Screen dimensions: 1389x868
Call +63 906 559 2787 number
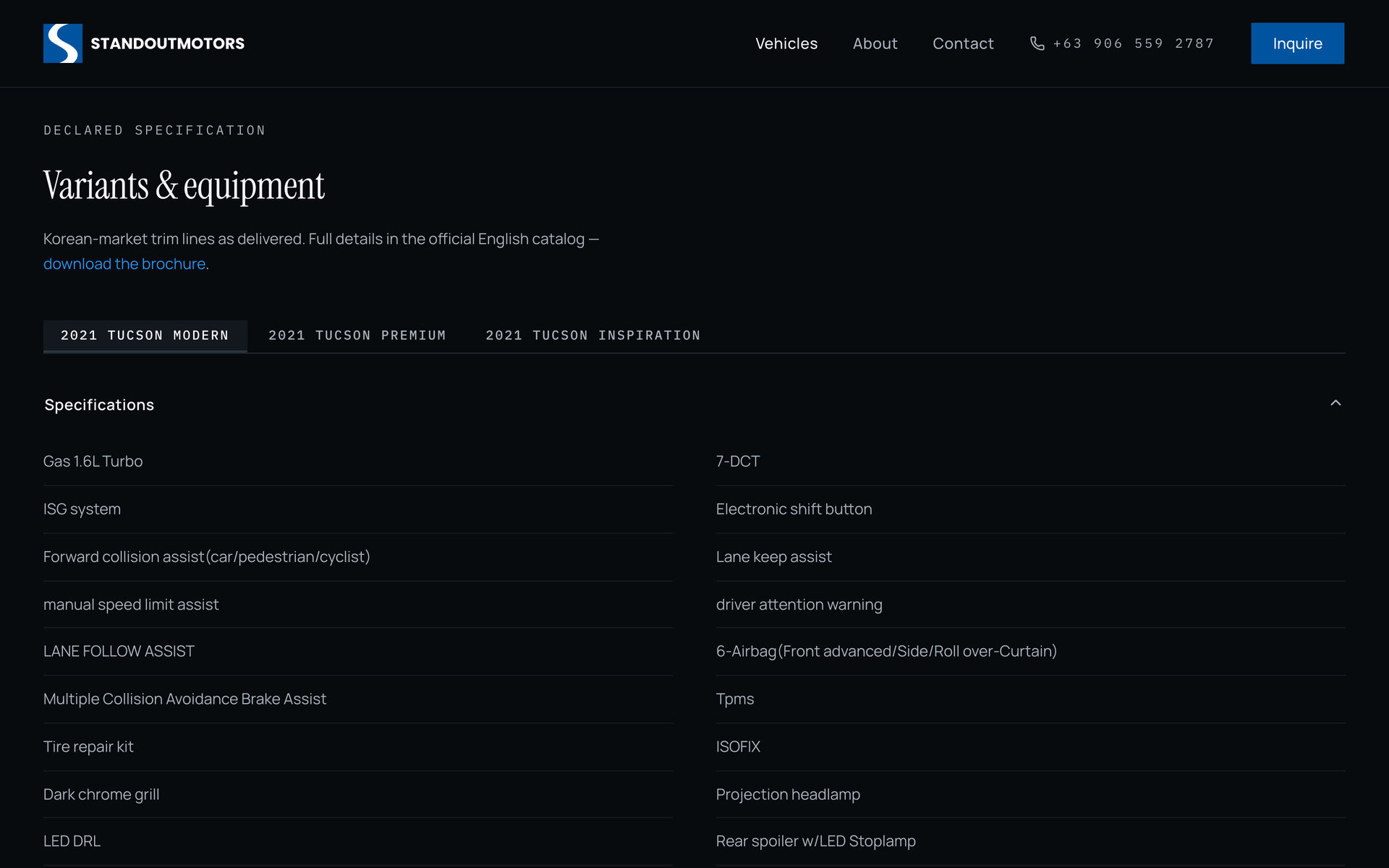coord(1133,43)
